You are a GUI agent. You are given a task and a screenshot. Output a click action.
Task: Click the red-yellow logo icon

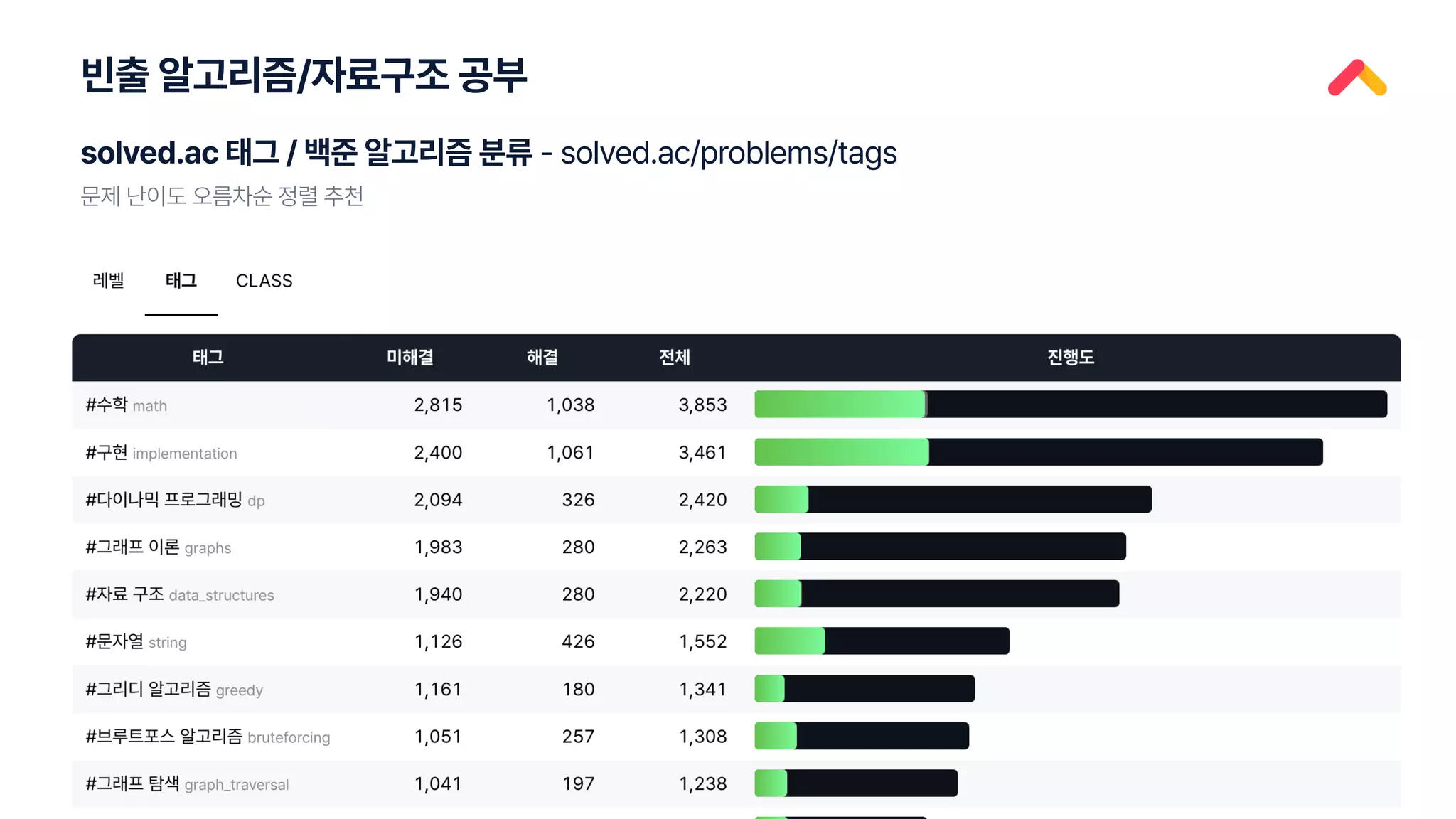[1357, 77]
